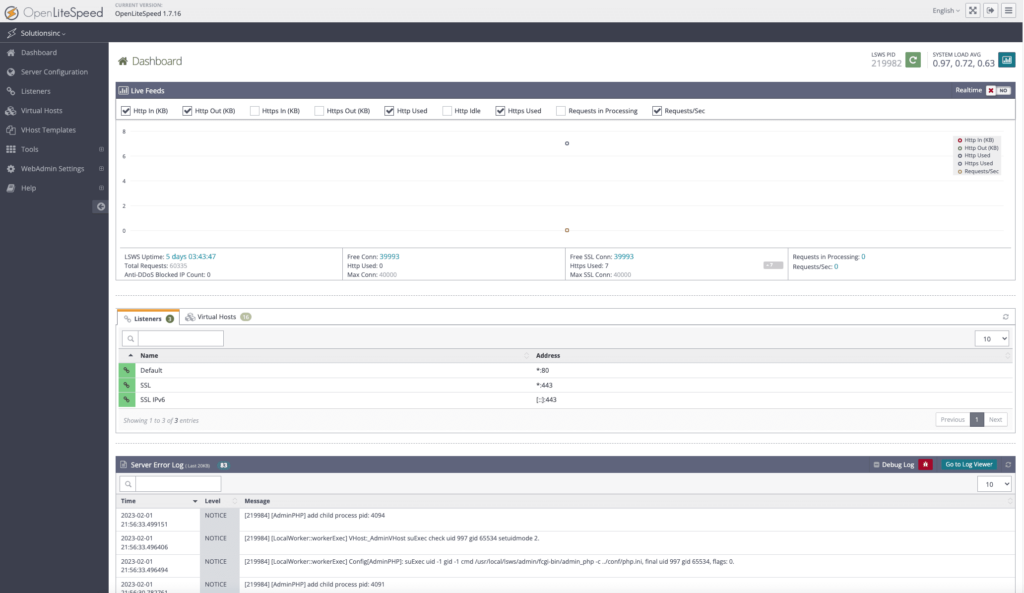Viewport: 1024px width, 593px height.
Task: Collapse the sidebar with the arrow button
Action: point(101,206)
